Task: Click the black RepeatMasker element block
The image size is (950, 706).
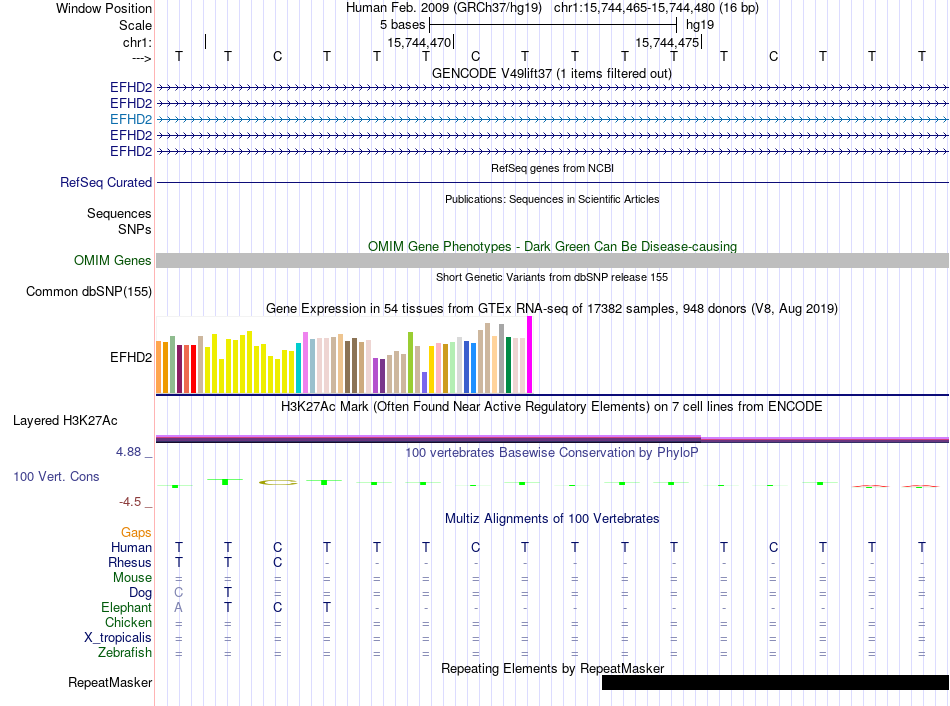Action: [775, 682]
